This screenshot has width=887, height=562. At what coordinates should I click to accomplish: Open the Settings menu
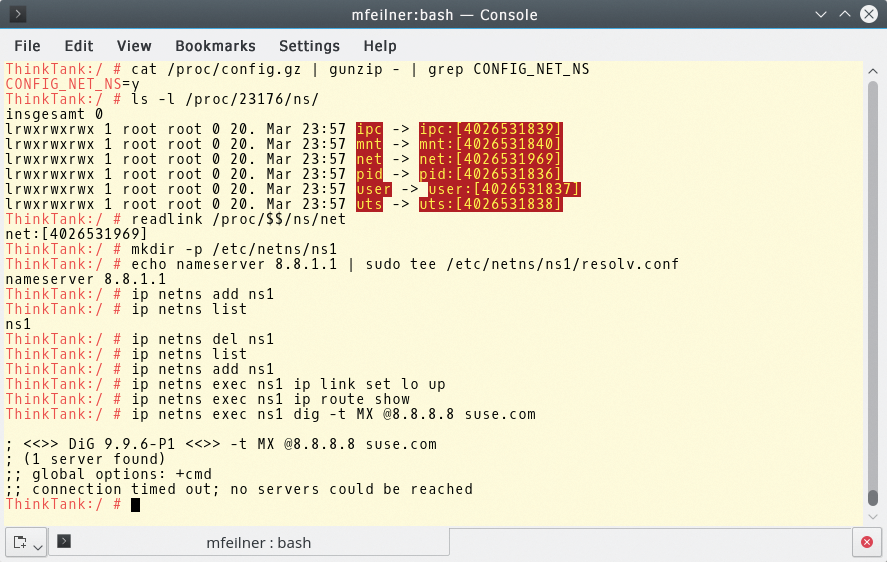[309, 46]
